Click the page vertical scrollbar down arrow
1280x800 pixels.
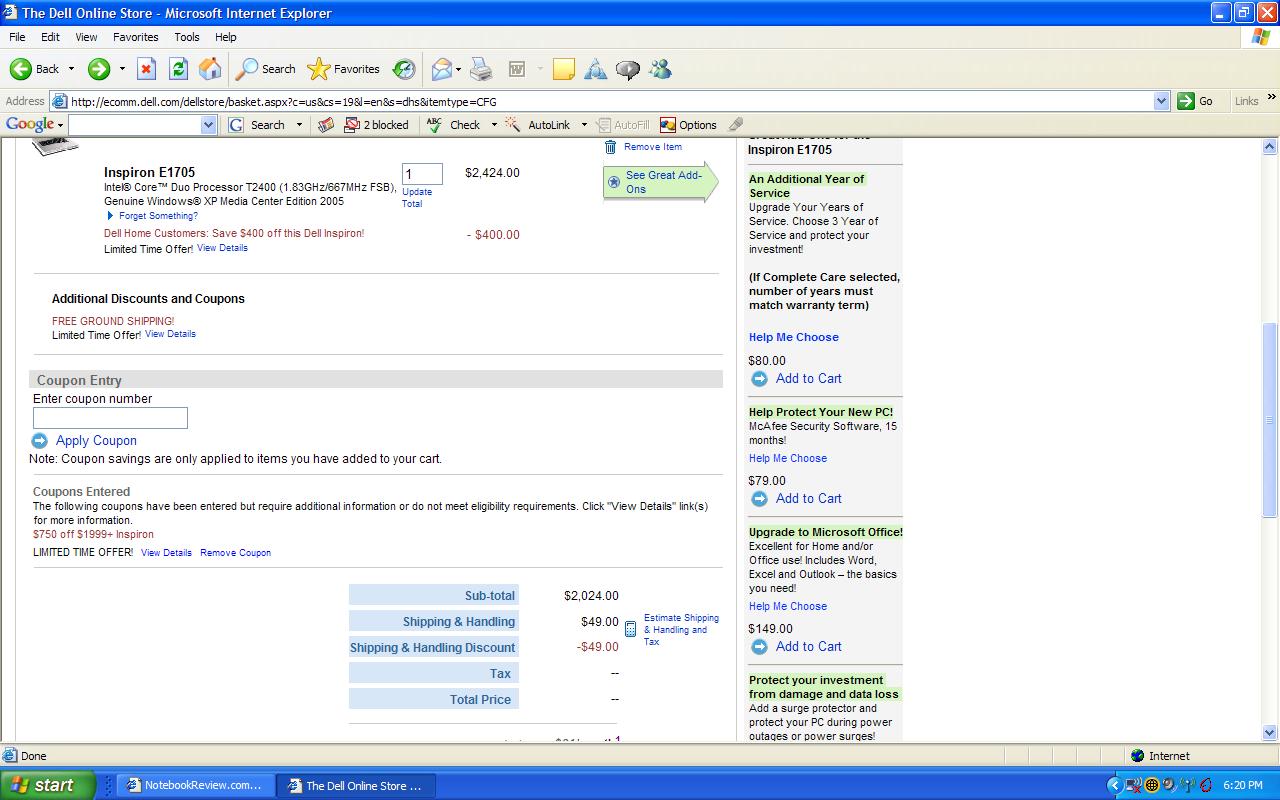[x=1270, y=732]
